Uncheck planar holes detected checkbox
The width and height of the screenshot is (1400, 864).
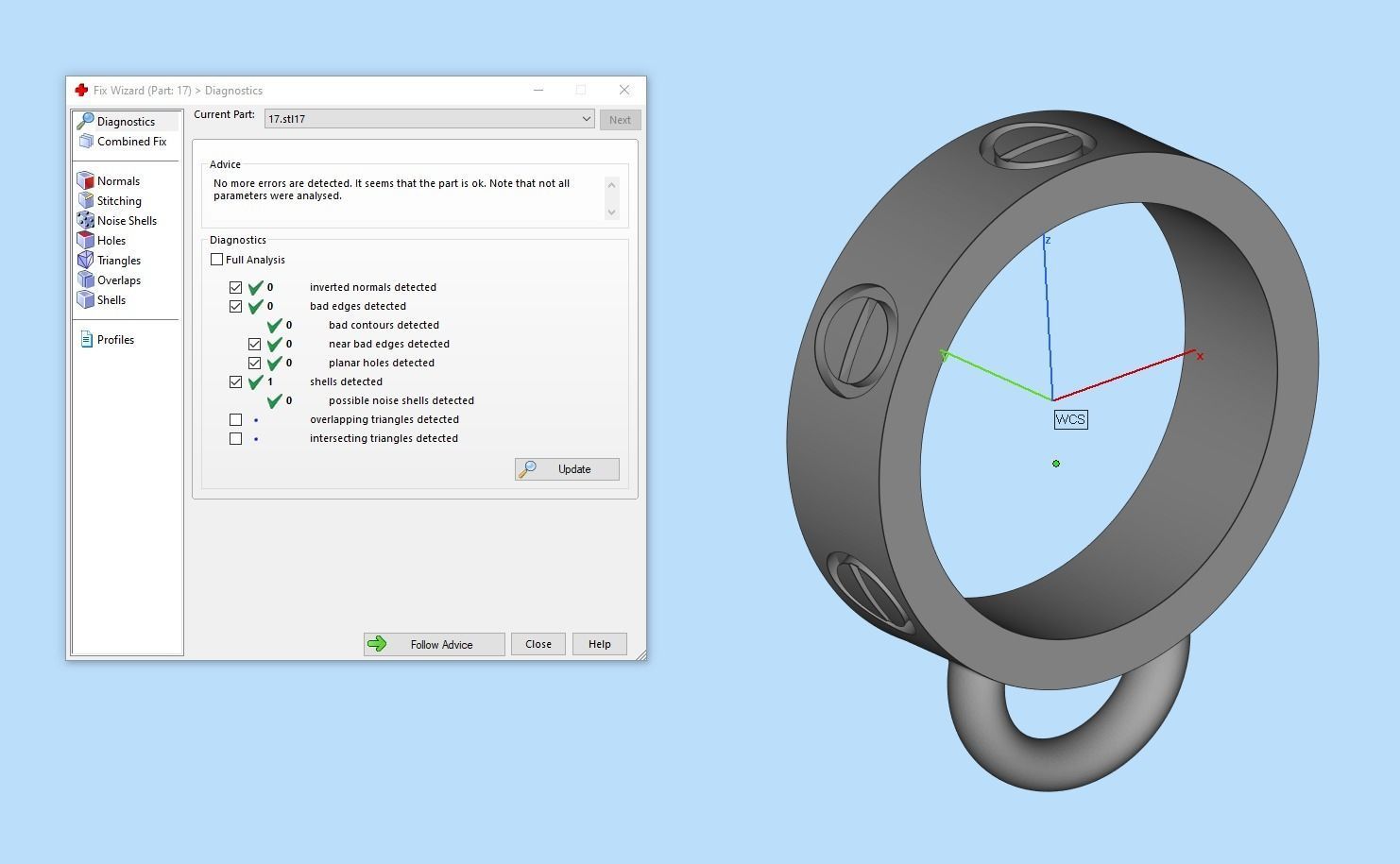[x=254, y=363]
